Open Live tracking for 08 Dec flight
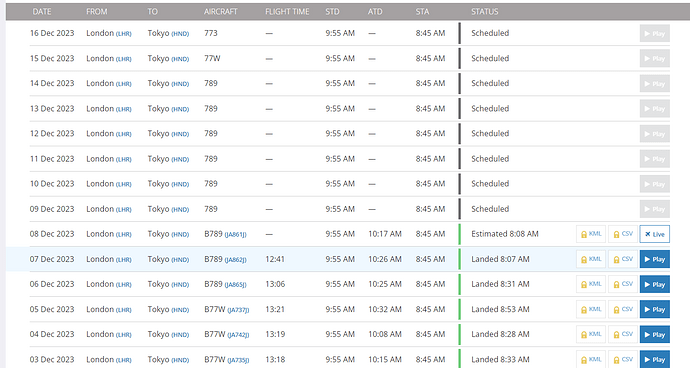This screenshot has height=368, width=690. click(655, 234)
